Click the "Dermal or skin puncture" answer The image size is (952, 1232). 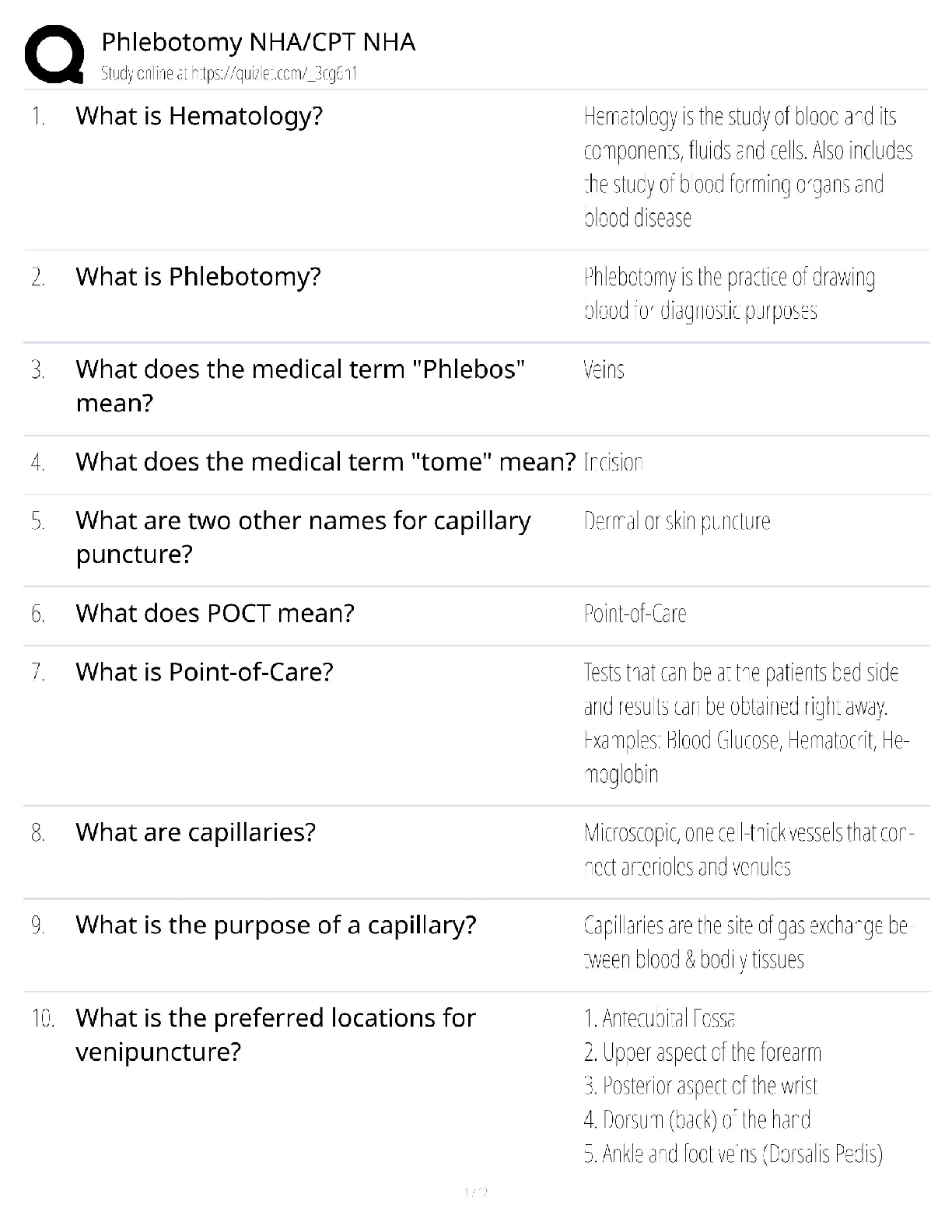coord(677,521)
